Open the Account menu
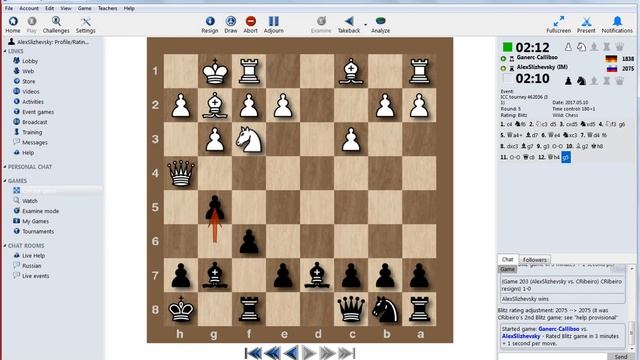 click(29, 8)
